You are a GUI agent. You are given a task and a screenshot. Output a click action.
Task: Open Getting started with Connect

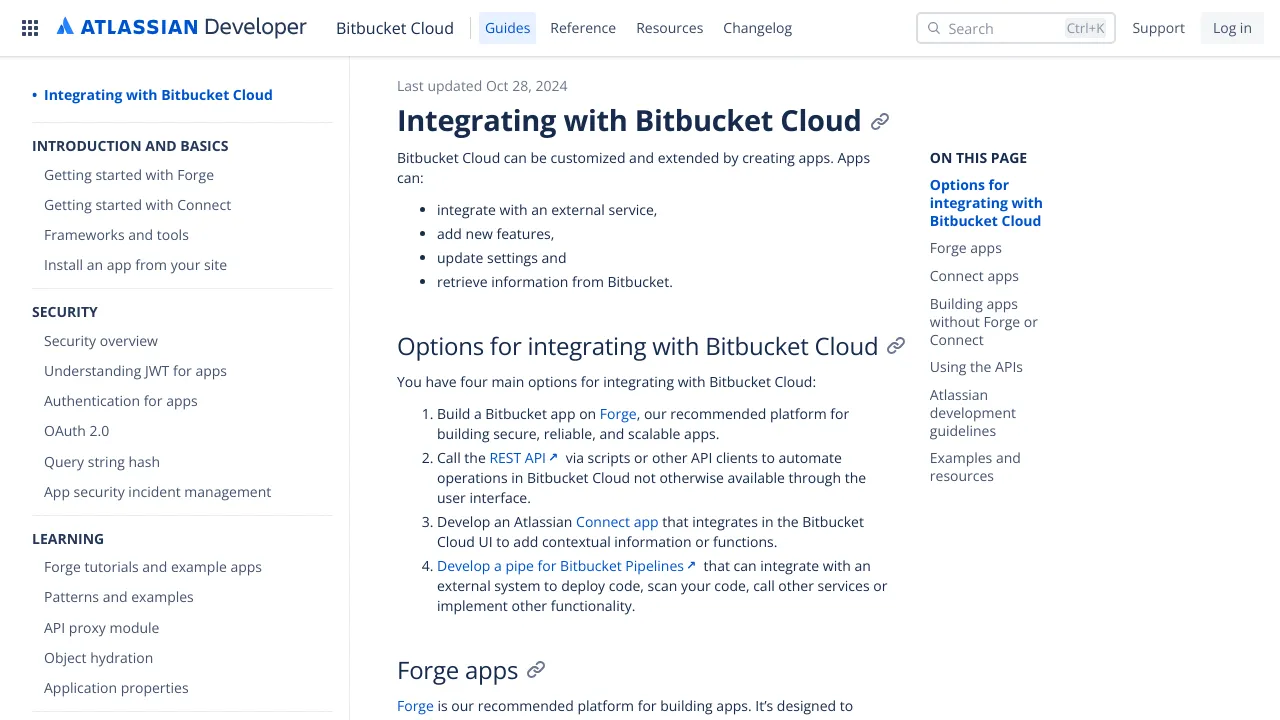click(x=137, y=205)
